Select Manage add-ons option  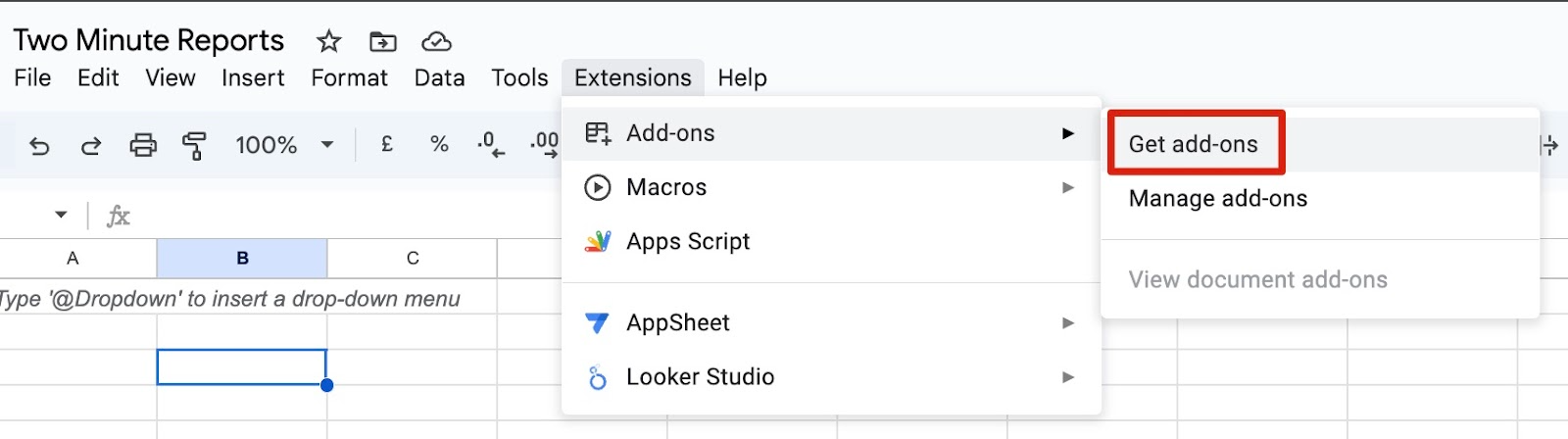point(1217,199)
